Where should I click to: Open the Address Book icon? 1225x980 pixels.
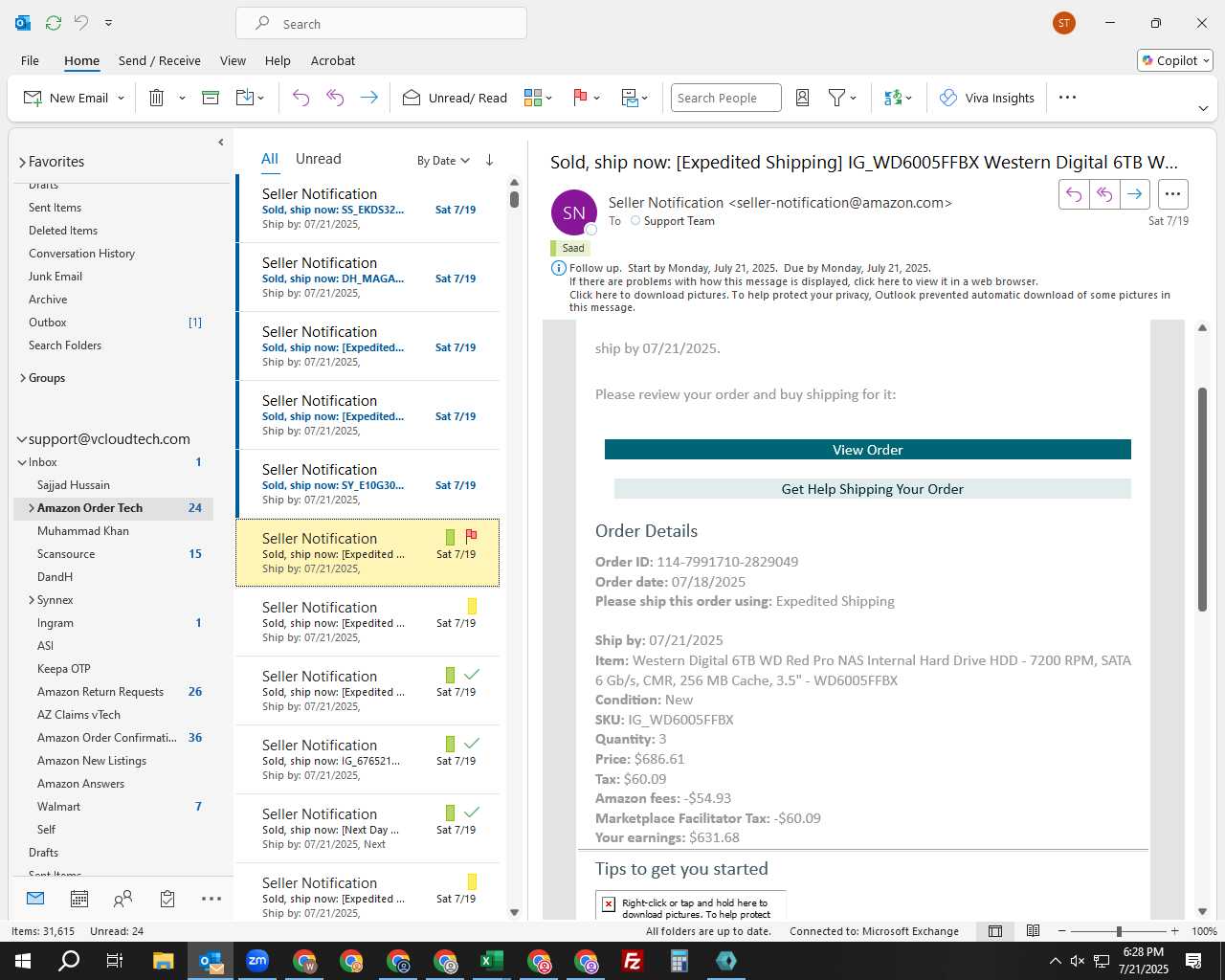pyautogui.click(x=803, y=98)
